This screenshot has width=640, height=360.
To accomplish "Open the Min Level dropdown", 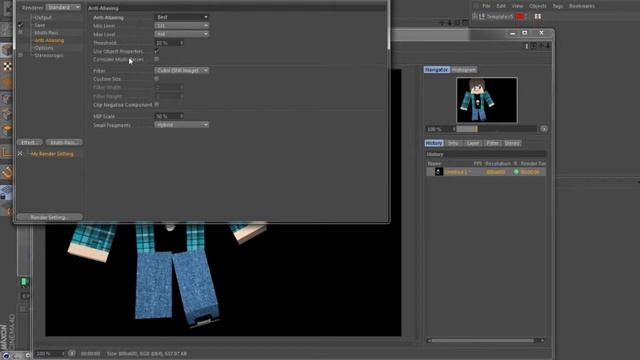I will tap(182, 26).
